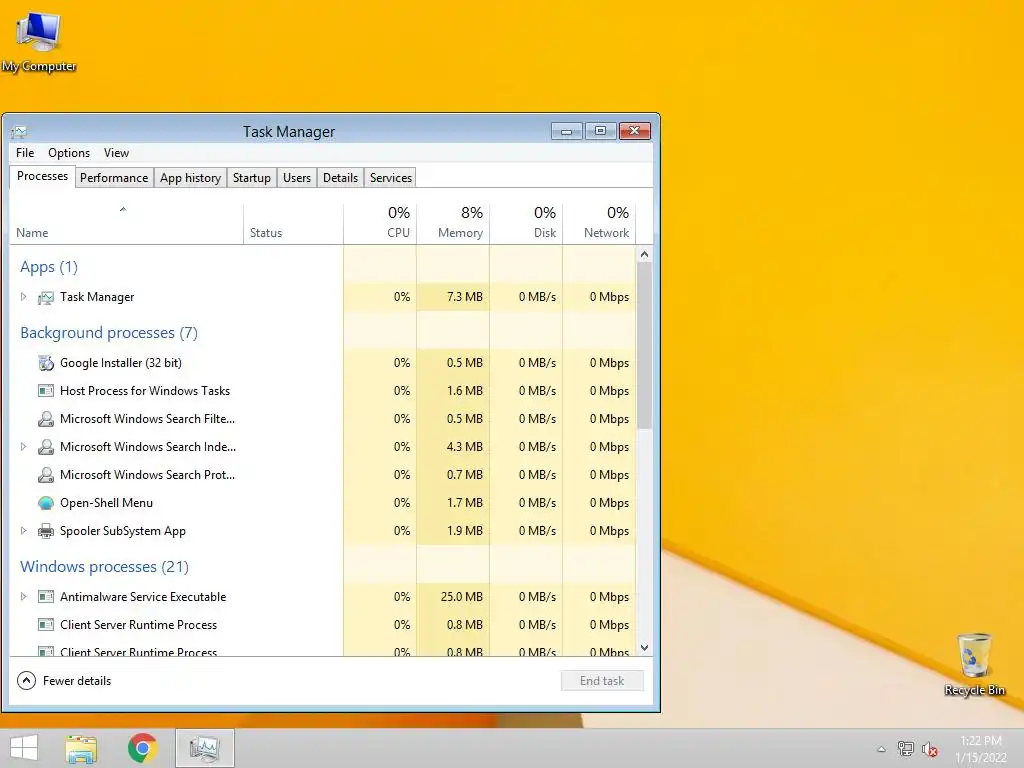Collapse view with Fewer details
The width and height of the screenshot is (1024, 768).
pos(64,681)
